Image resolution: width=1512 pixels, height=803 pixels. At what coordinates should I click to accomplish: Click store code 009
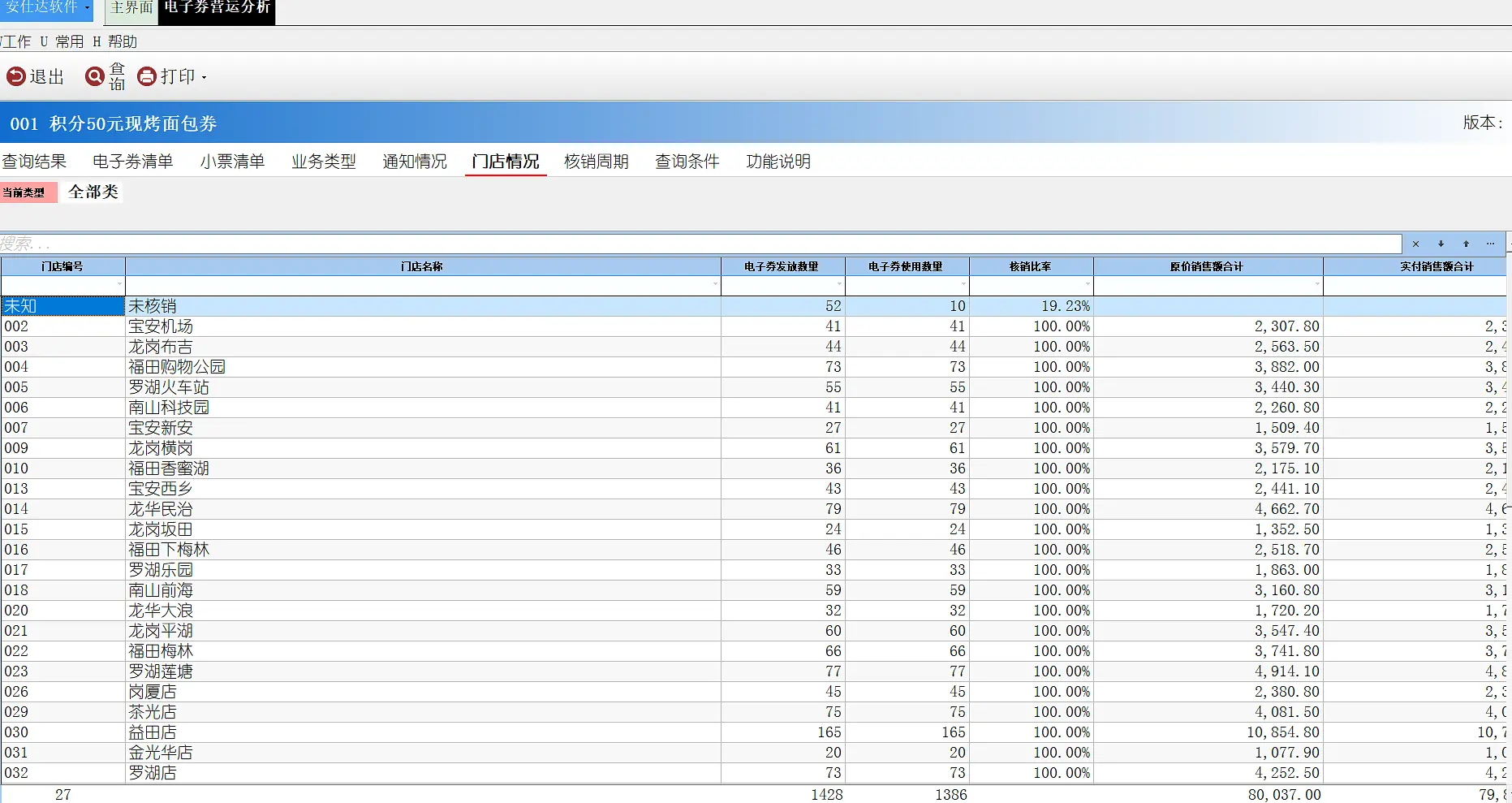[x=62, y=448]
